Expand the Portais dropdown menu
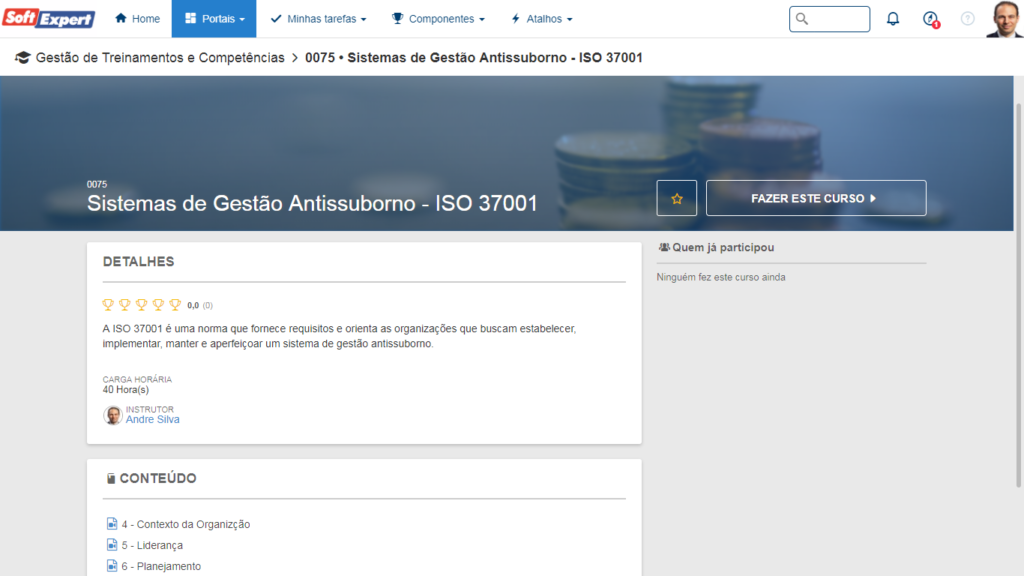Screen dimensions: 1024x576 (x=214, y=19)
